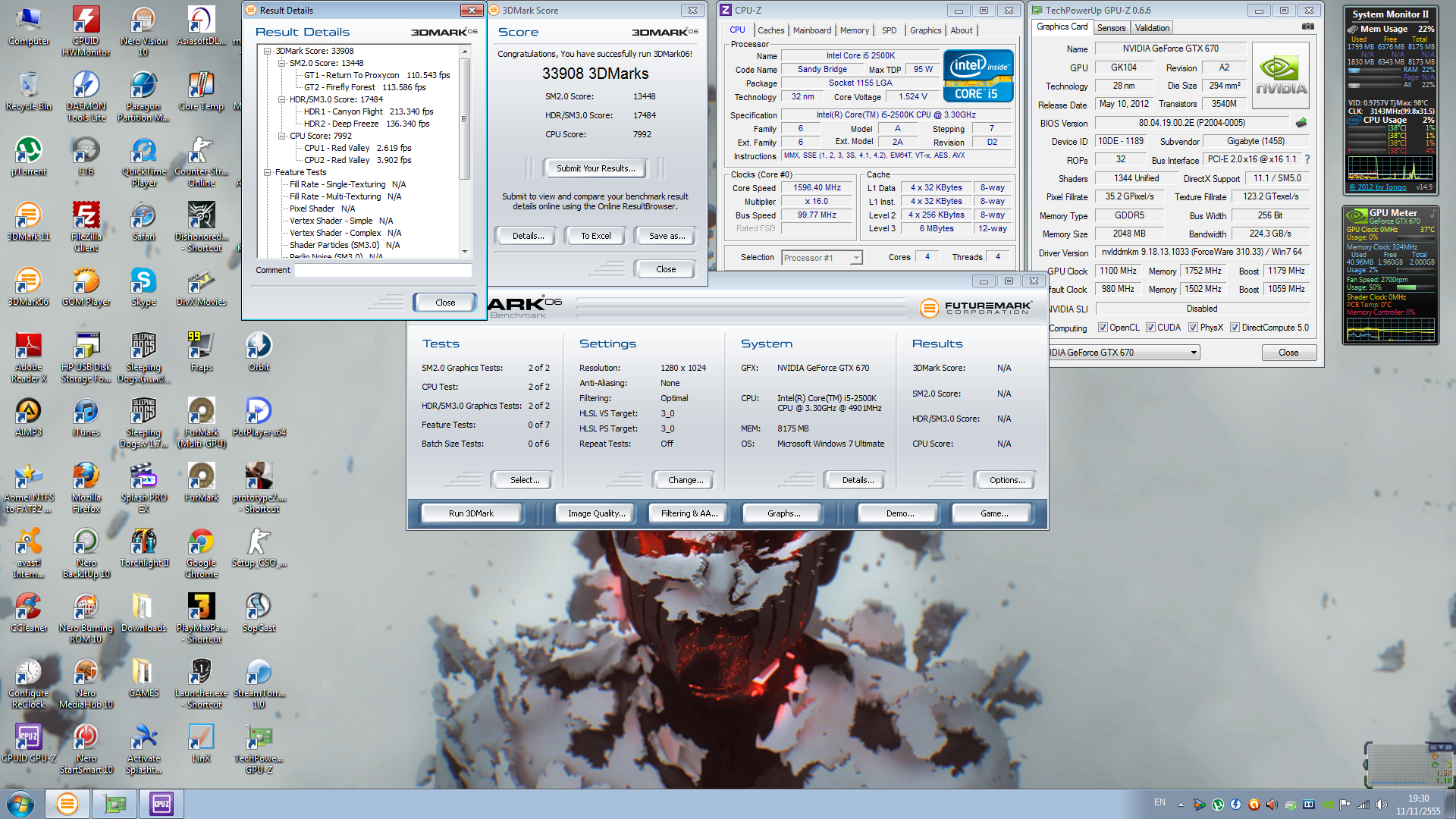Click the Run 3DMark button
Image resolution: width=1456 pixels, height=819 pixels.
pyautogui.click(x=471, y=513)
